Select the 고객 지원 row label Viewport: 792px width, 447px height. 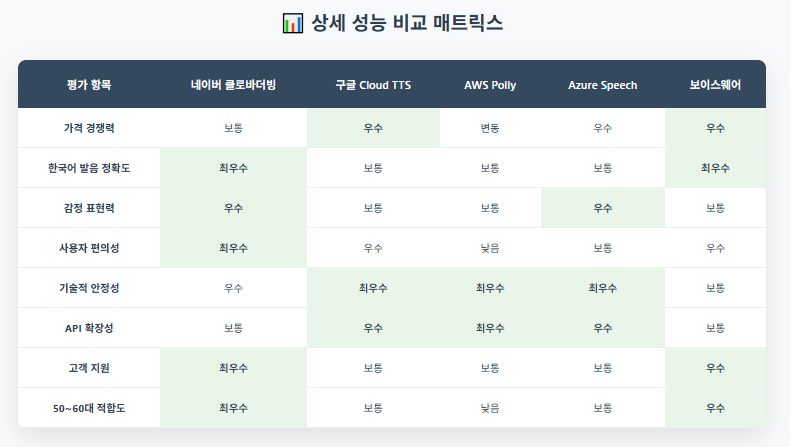click(89, 368)
